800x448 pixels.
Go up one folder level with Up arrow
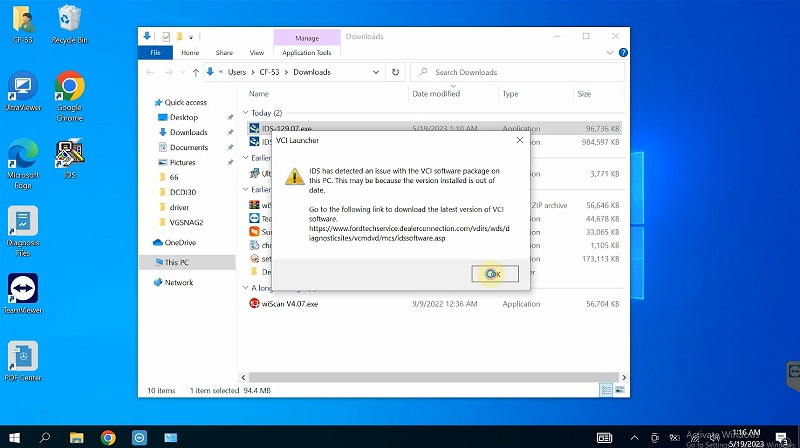pos(195,72)
